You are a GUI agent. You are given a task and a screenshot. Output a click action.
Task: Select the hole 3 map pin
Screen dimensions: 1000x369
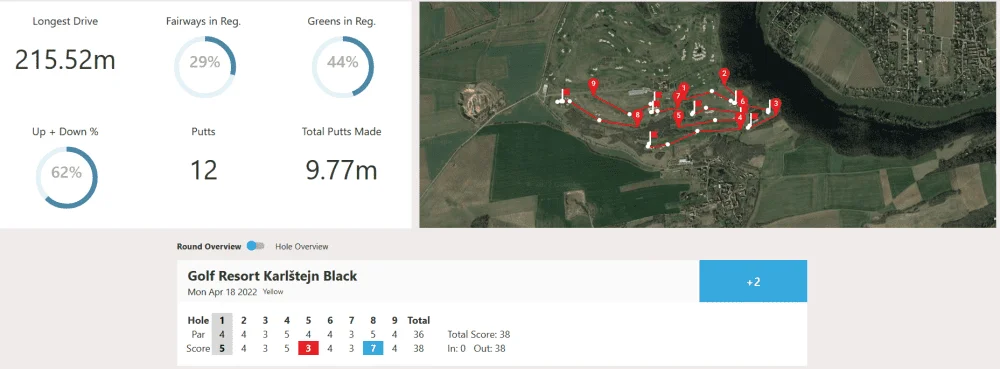pyautogui.click(x=775, y=104)
